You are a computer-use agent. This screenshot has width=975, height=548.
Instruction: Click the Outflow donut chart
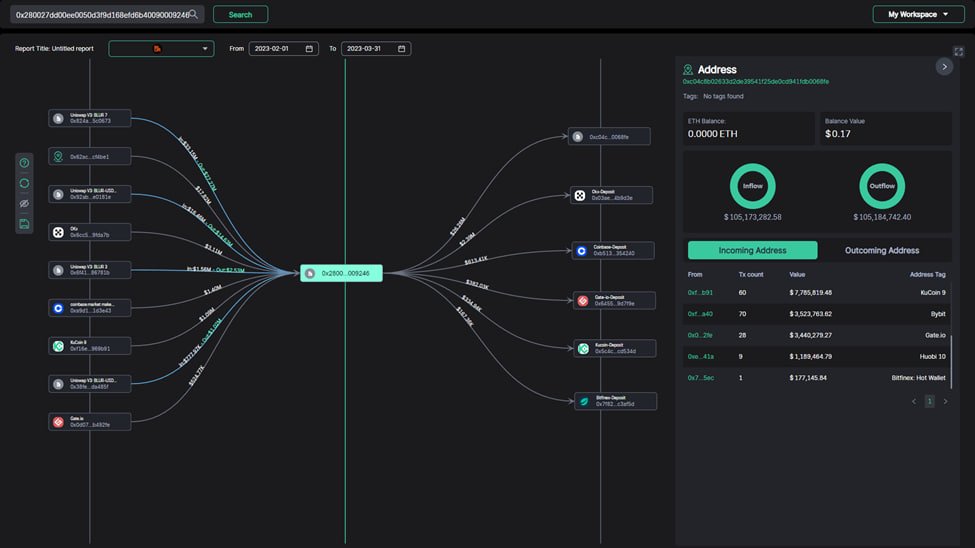[x=882, y=186]
